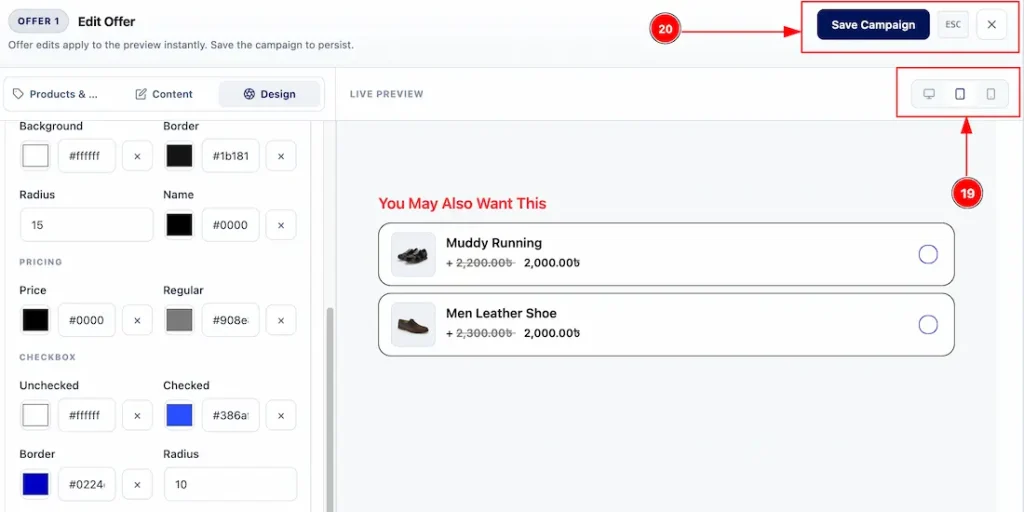Switch preview to desktop view icon
Screen dimensions: 1024x512
(929, 94)
